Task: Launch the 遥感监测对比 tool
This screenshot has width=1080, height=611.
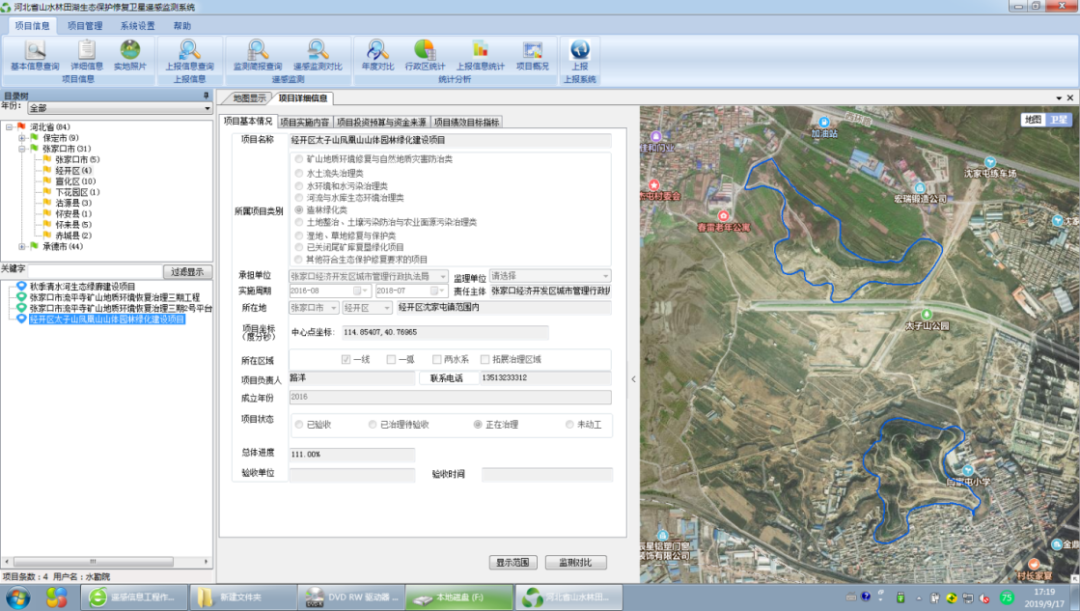Action: pos(318,55)
